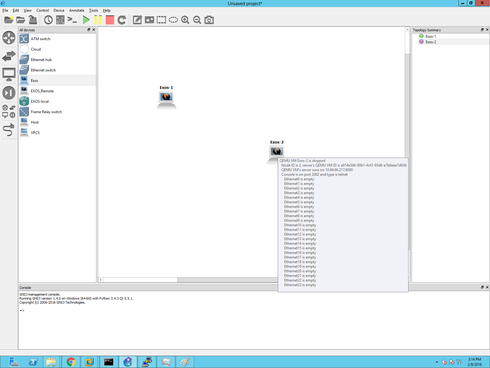
Task: Select Exos-1 in Topology Summary
Action: [x=431, y=36]
